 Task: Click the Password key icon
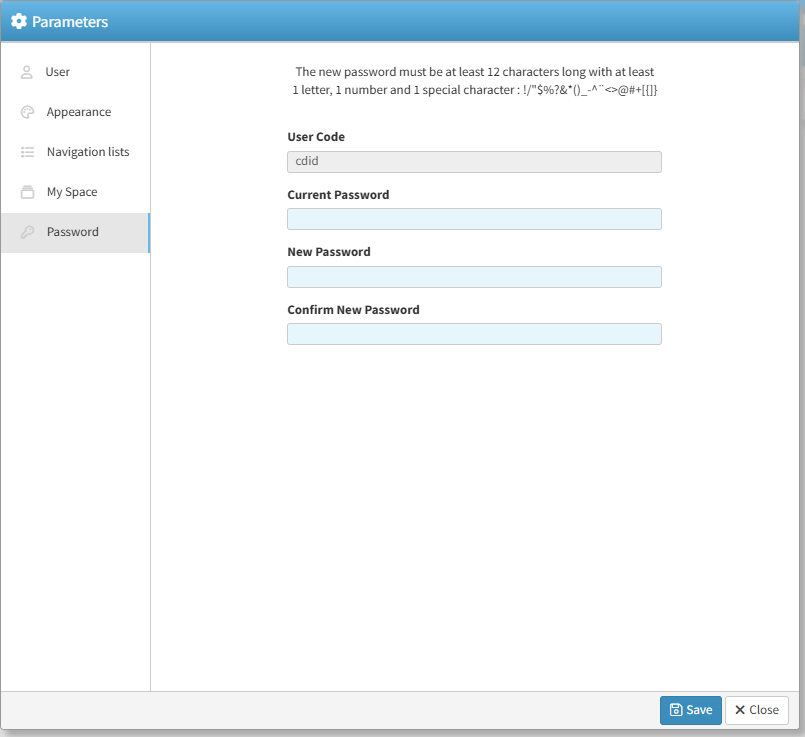[x=27, y=232]
